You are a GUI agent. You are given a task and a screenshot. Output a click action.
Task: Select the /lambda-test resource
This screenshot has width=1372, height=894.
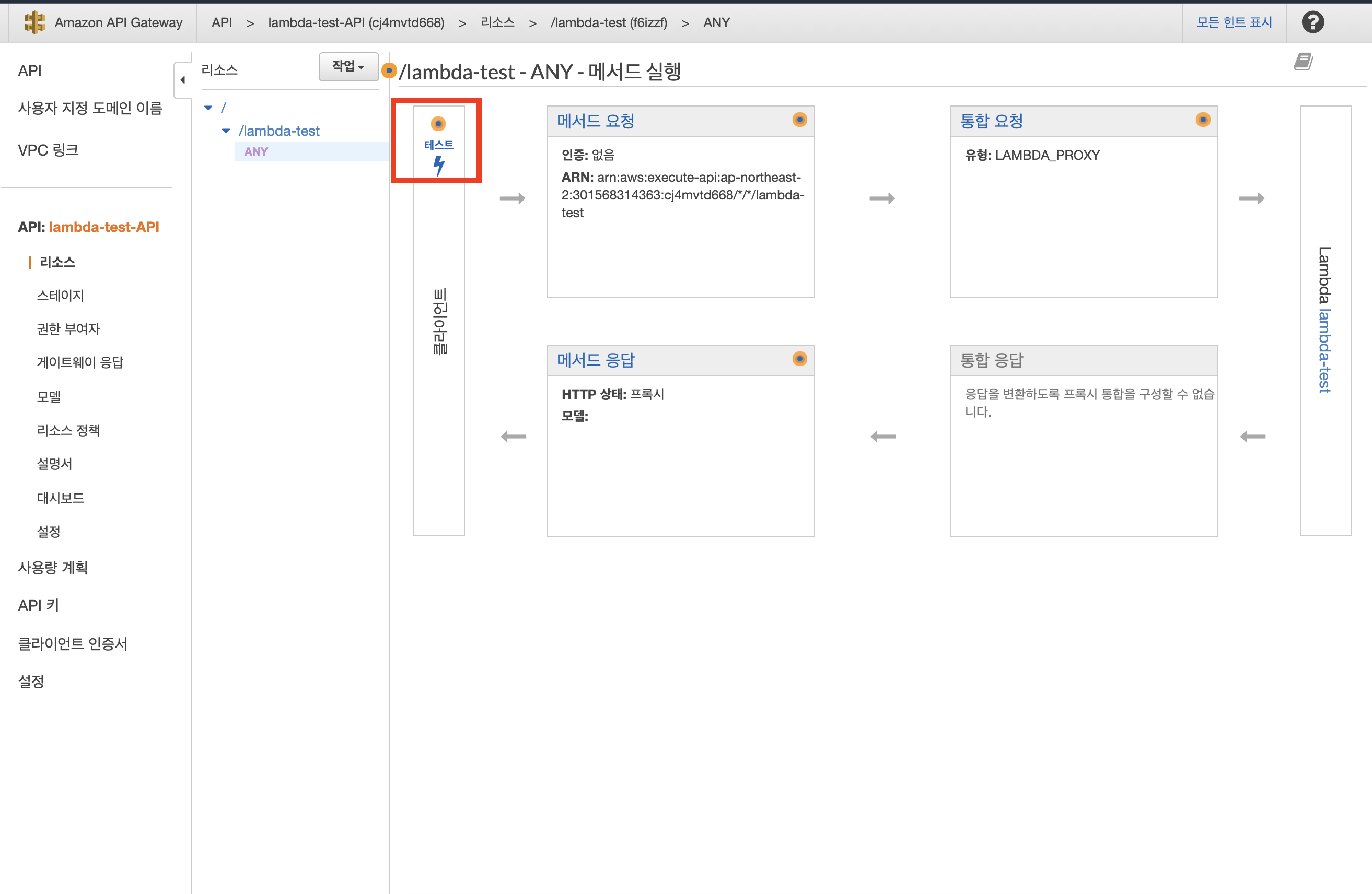coord(279,131)
